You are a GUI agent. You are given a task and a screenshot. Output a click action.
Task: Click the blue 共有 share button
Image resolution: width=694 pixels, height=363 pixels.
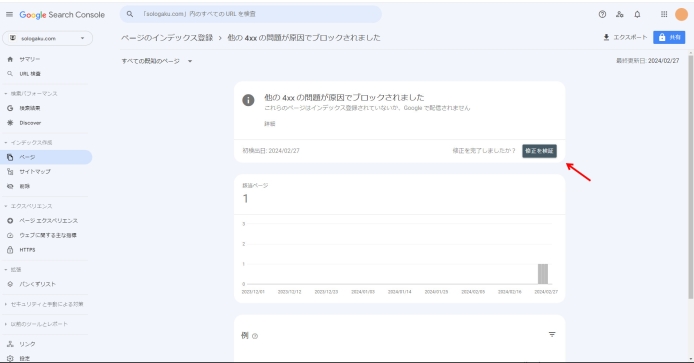(669, 37)
